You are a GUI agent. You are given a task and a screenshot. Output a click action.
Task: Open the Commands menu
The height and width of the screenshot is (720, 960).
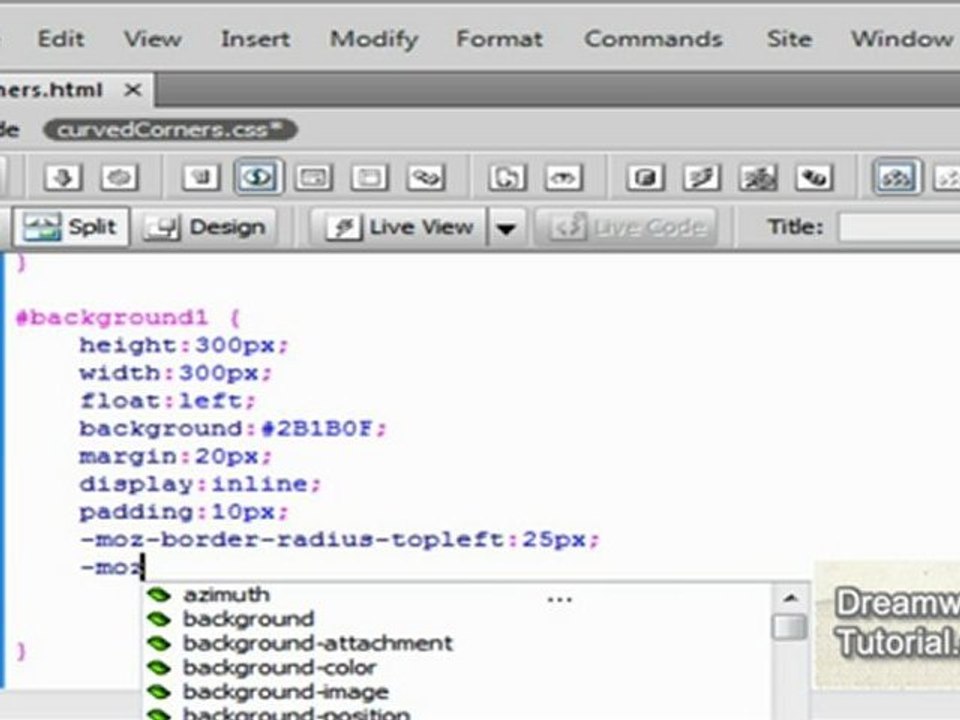[x=653, y=39]
